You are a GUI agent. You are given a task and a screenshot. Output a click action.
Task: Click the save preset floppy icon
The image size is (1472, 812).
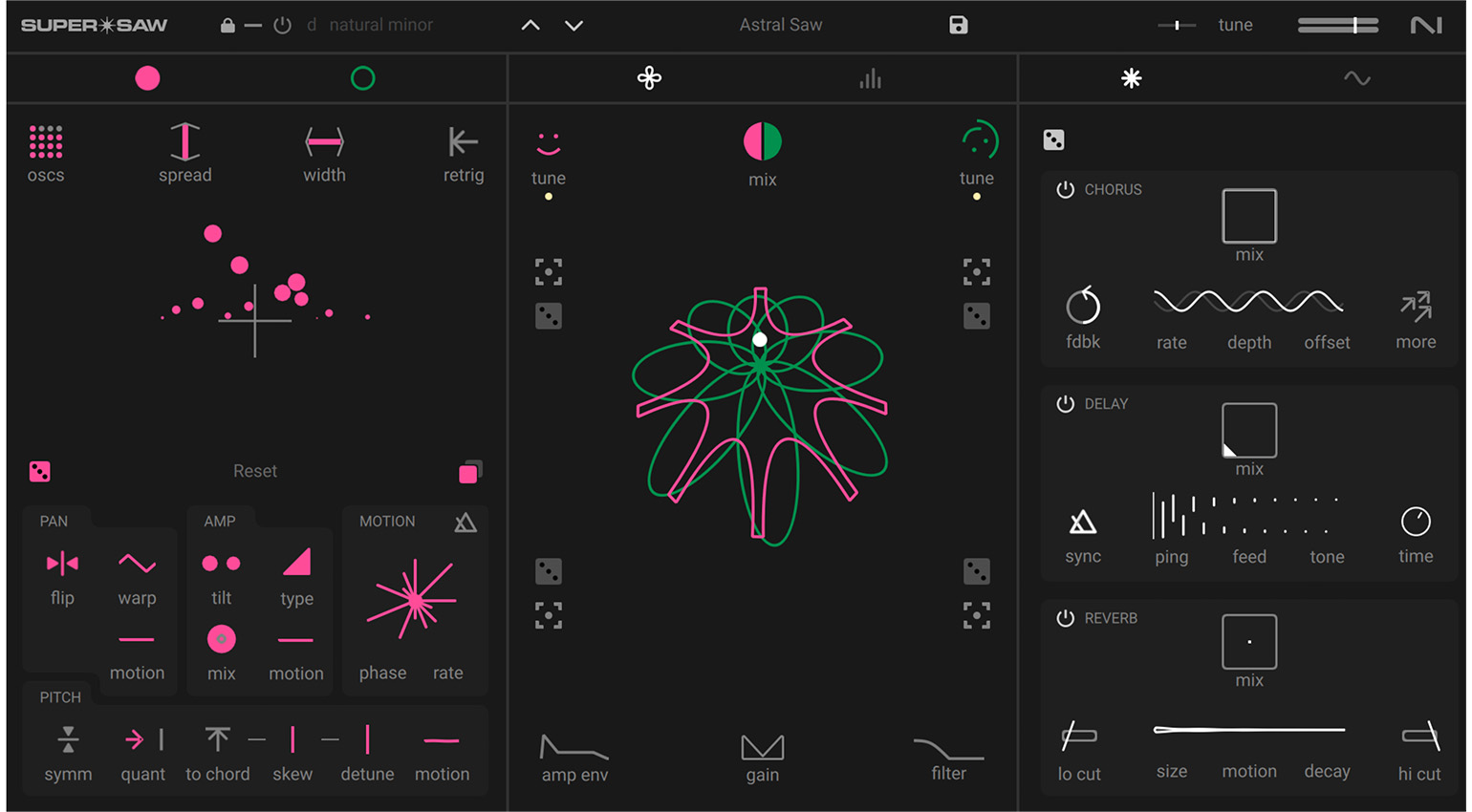tap(959, 25)
